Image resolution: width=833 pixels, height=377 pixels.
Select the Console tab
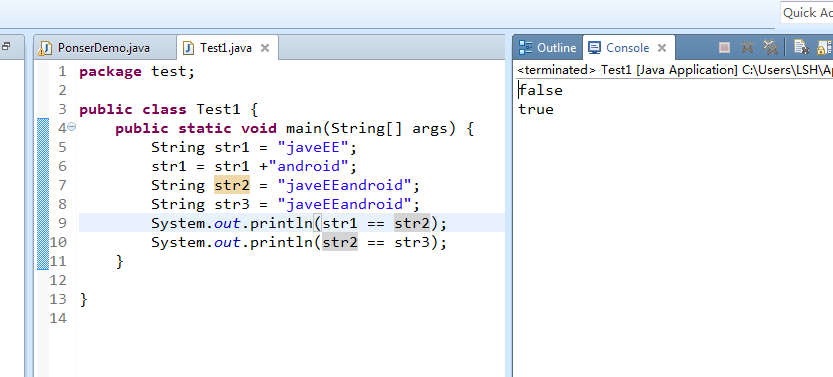(x=627, y=48)
